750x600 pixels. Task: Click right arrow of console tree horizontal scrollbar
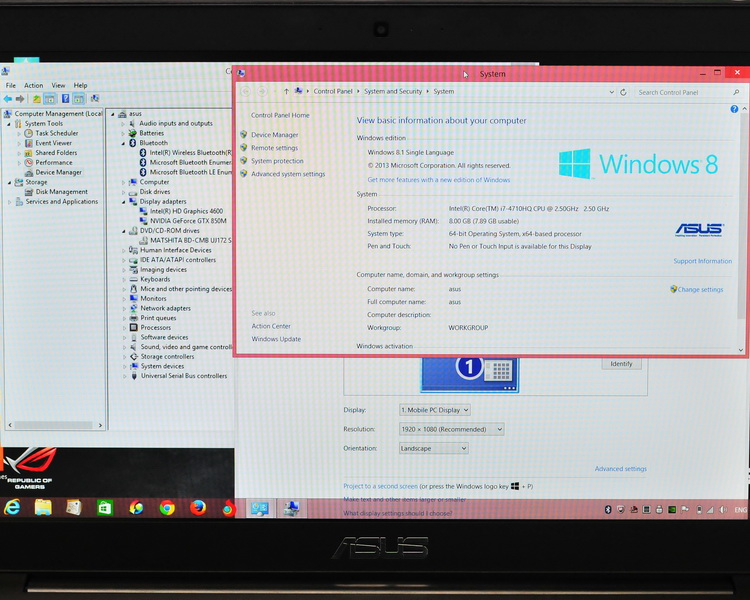pyautogui.click(x=100, y=425)
